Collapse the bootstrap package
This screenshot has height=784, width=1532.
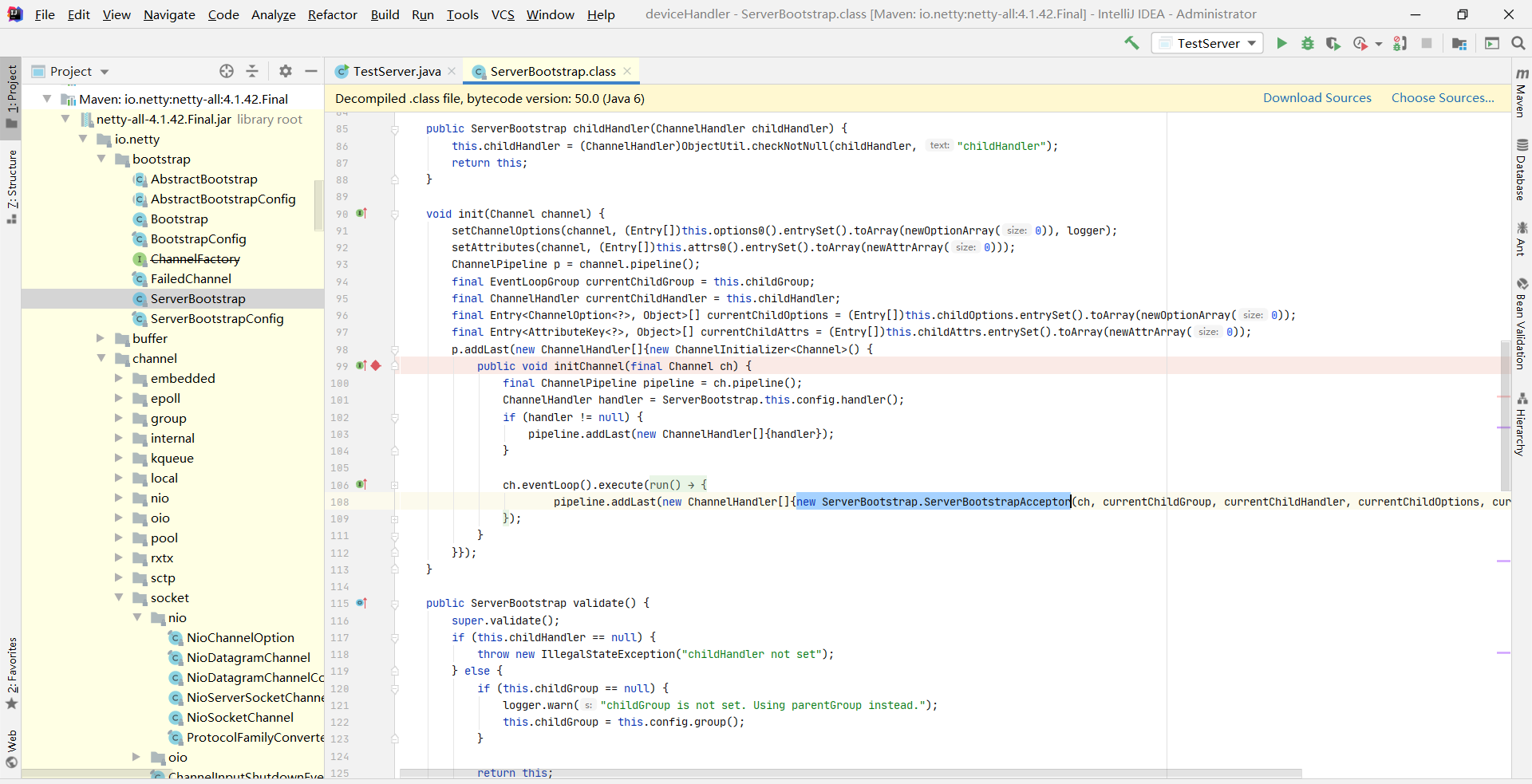tap(101, 159)
